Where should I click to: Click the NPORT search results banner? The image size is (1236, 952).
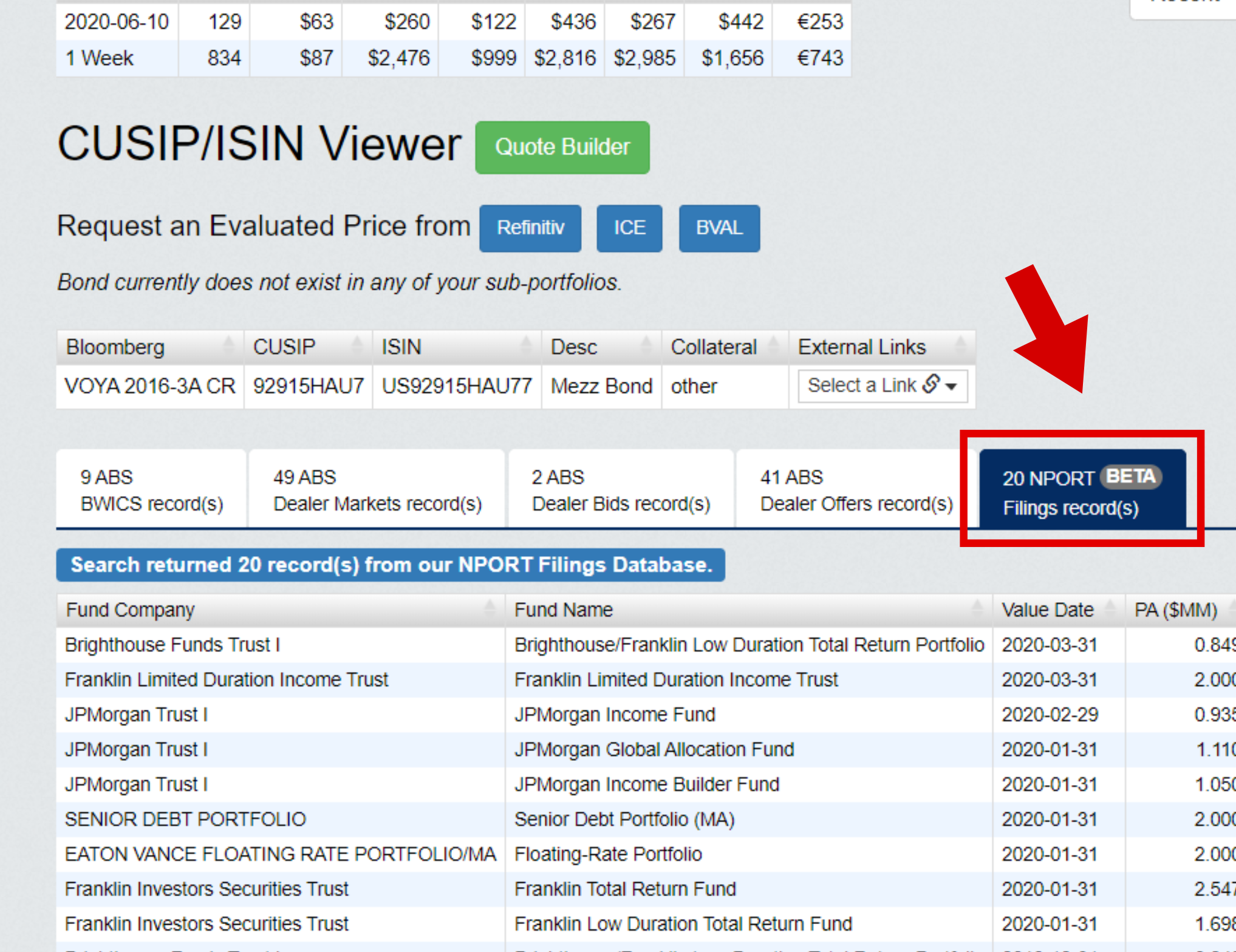pyautogui.click(x=391, y=565)
